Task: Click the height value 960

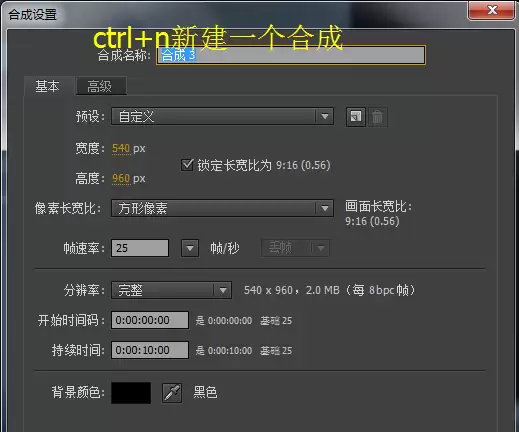Action: tap(121, 178)
